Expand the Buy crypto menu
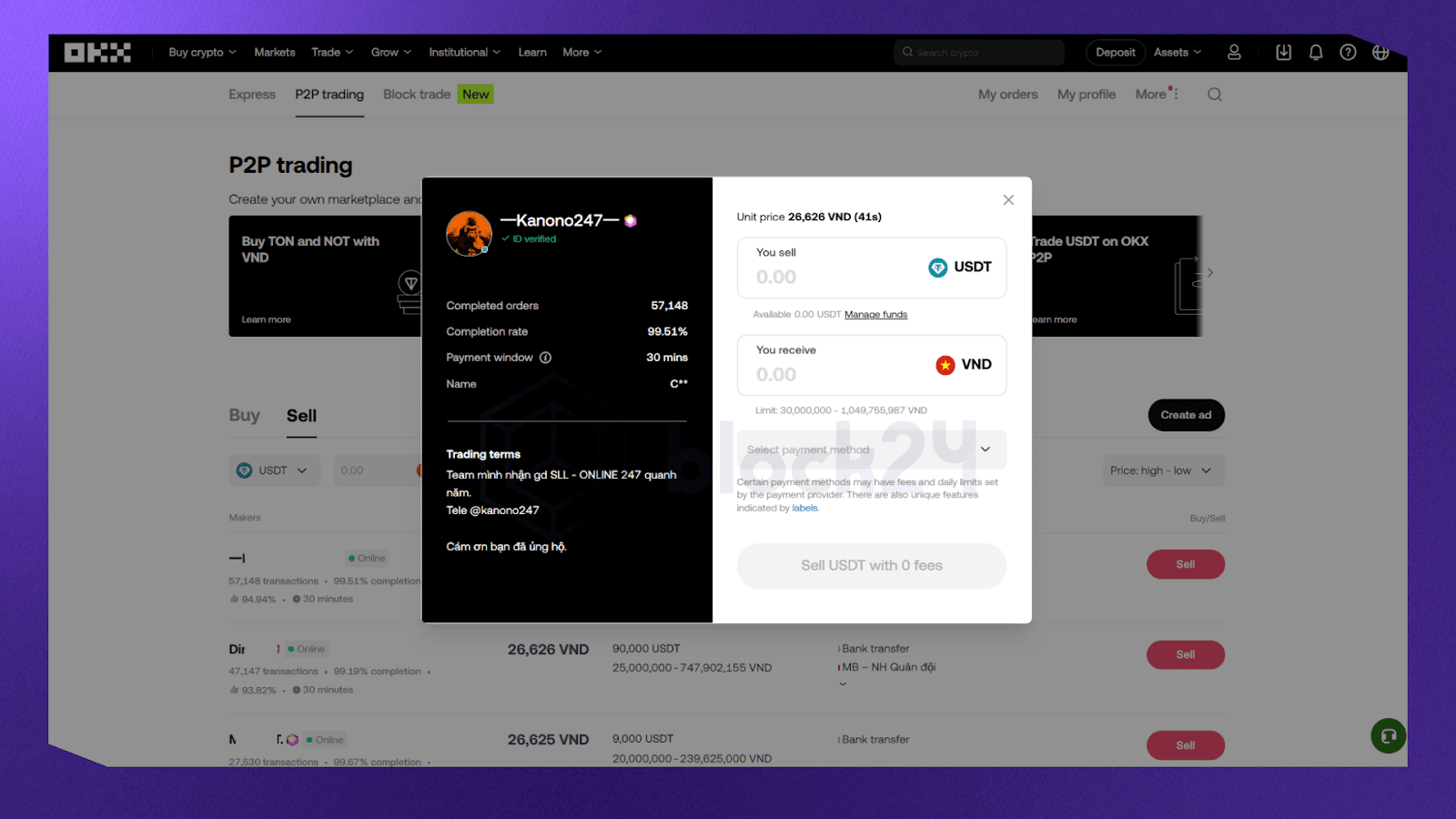Viewport: 1456px width, 819px height. click(202, 53)
